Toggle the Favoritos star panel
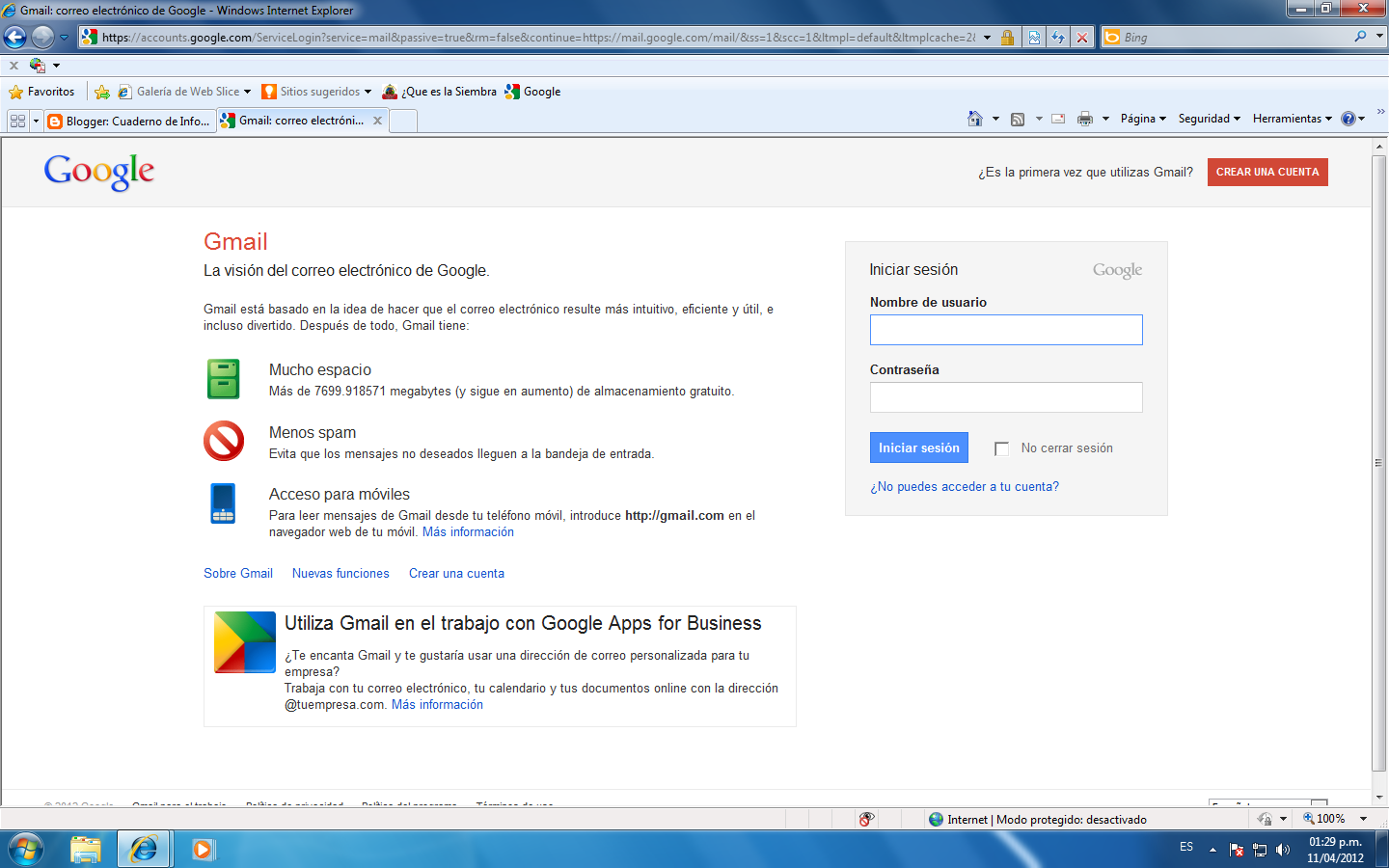The image size is (1389, 868). click(43, 91)
